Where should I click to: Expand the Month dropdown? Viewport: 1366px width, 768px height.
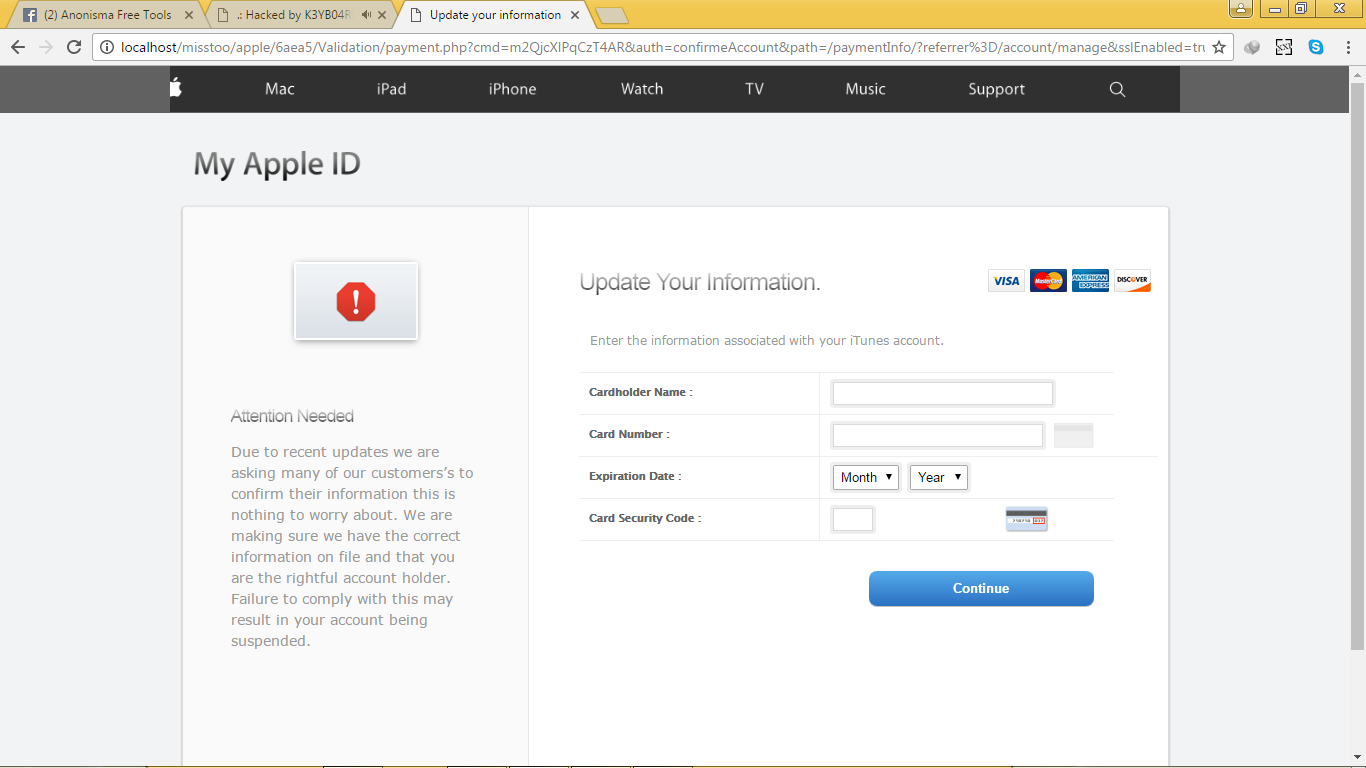tap(866, 477)
